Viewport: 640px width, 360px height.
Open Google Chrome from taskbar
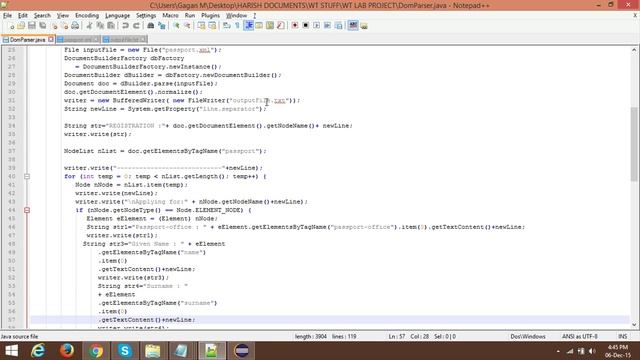point(96,351)
